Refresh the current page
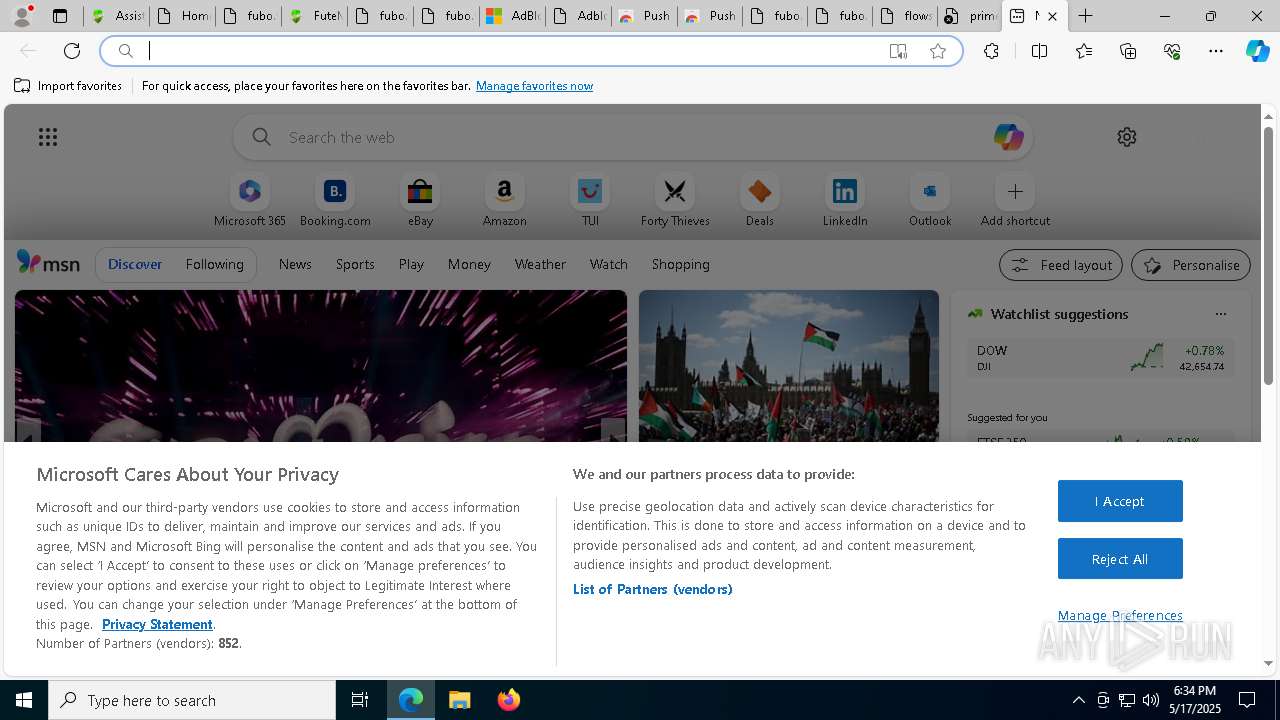The width and height of the screenshot is (1280, 720). (72, 51)
